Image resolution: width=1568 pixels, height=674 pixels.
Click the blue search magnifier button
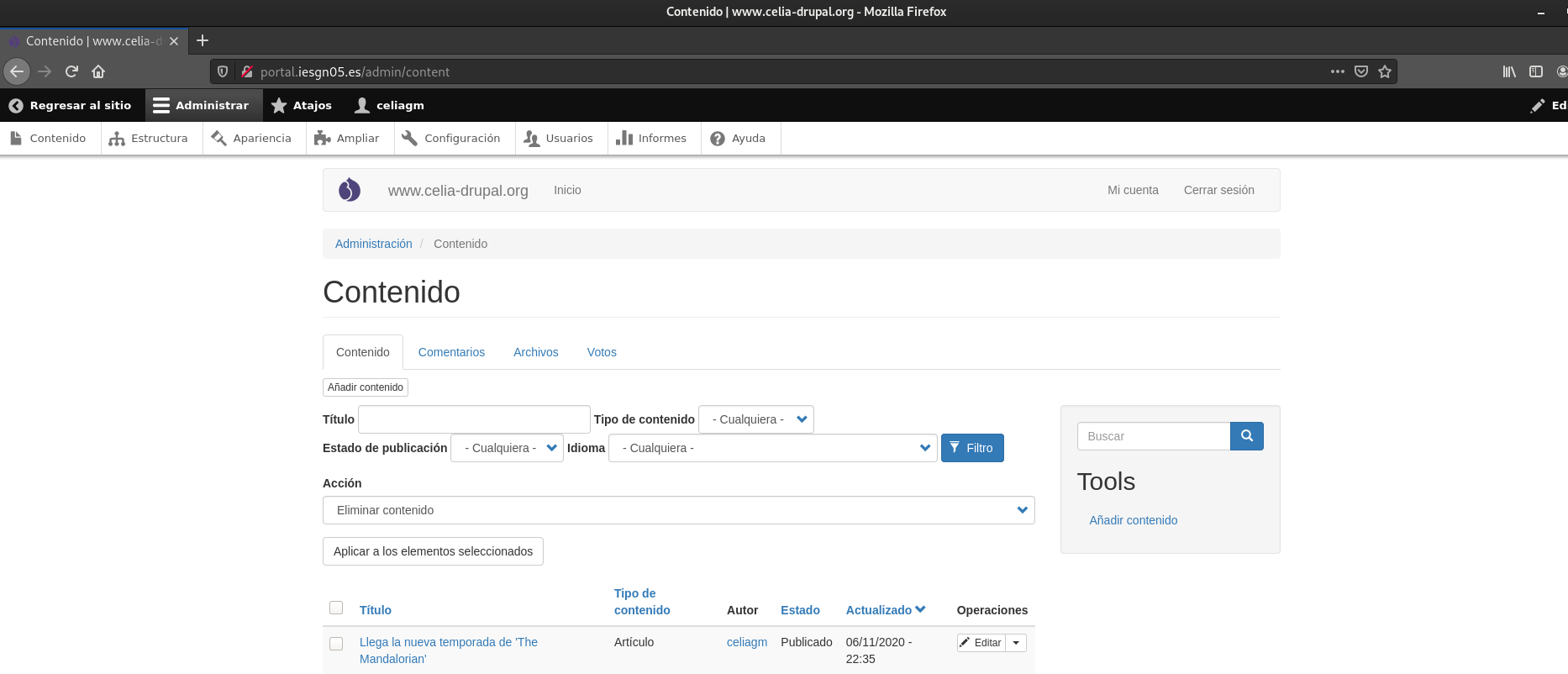(1246, 436)
